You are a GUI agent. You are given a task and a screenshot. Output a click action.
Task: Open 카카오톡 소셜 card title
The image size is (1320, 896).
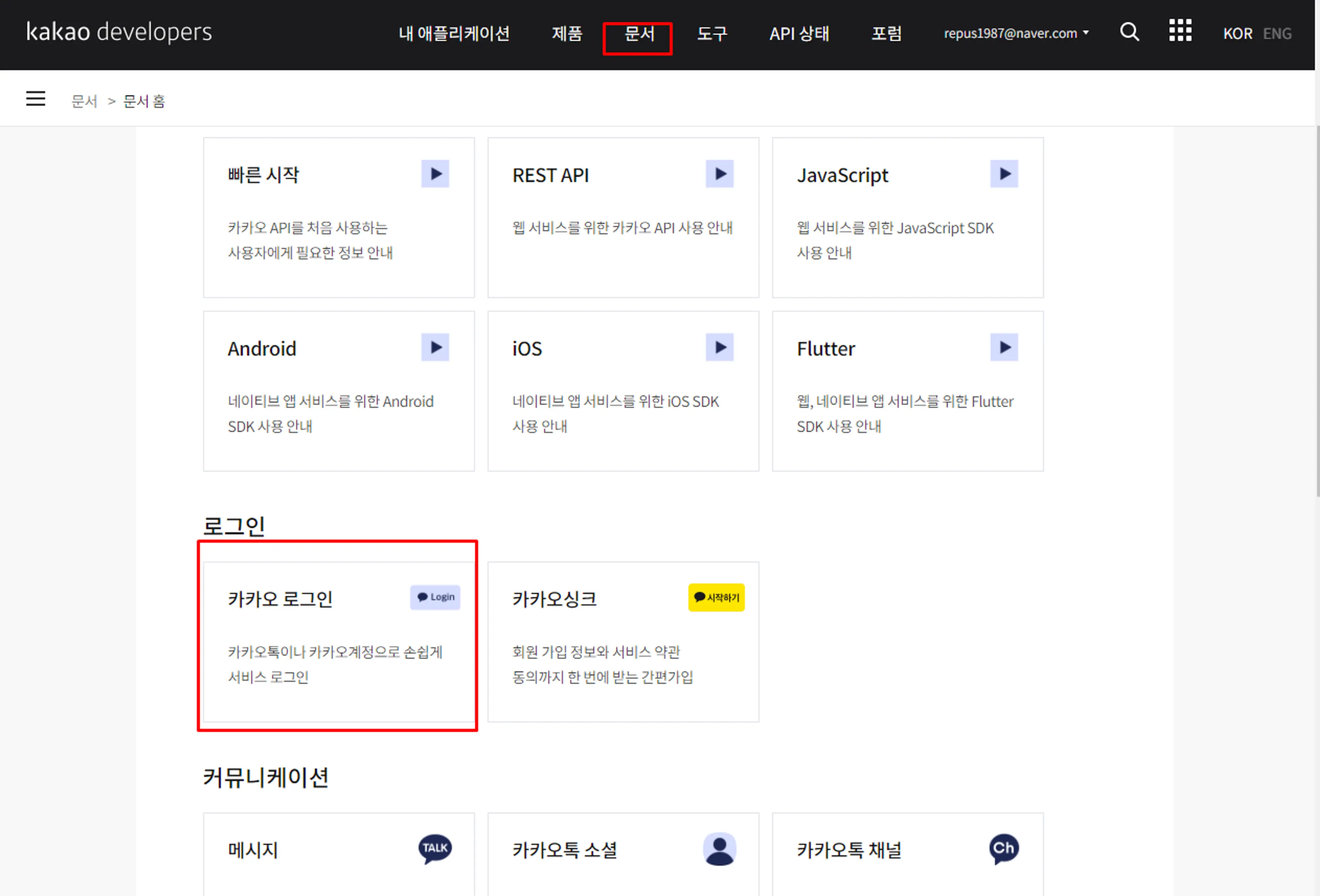point(564,850)
